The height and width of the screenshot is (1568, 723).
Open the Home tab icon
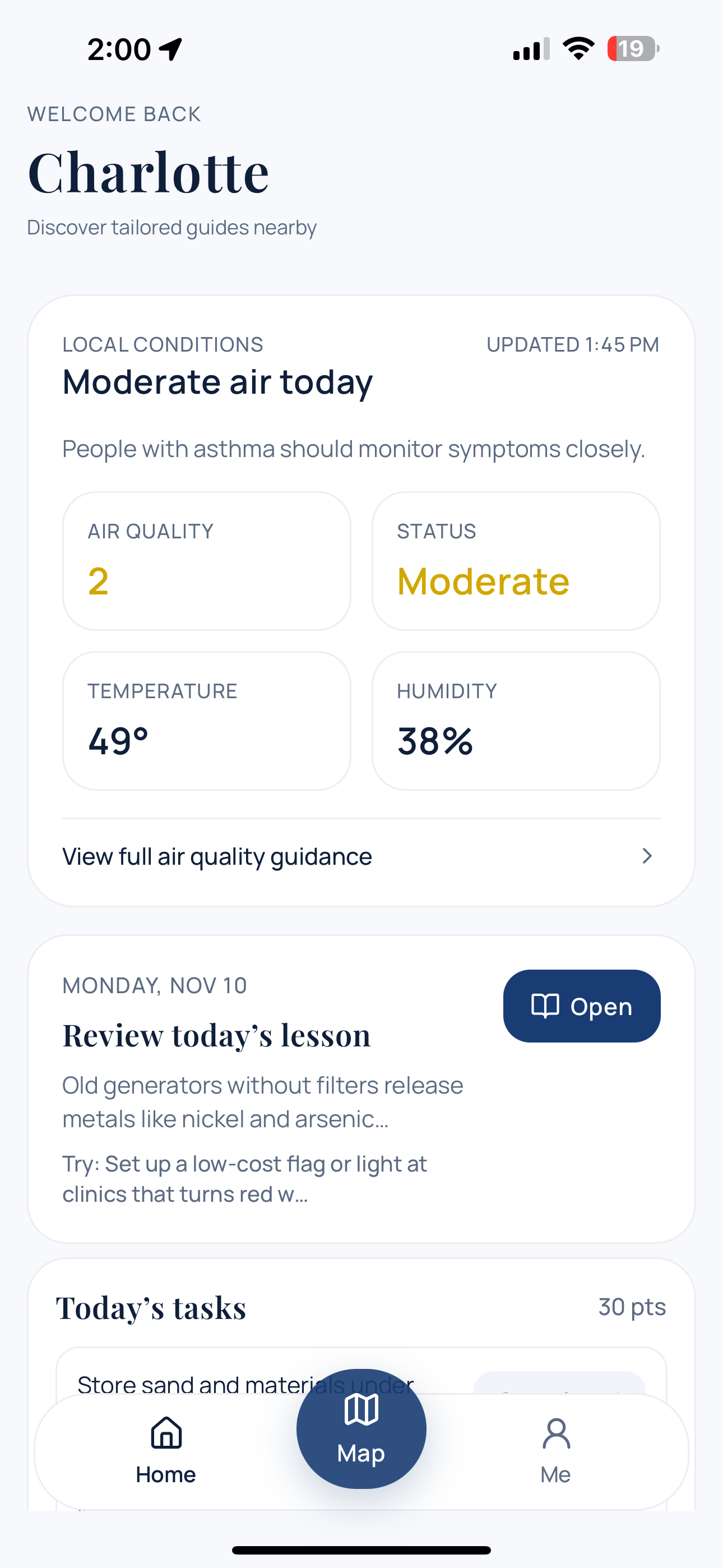[166, 1433]
